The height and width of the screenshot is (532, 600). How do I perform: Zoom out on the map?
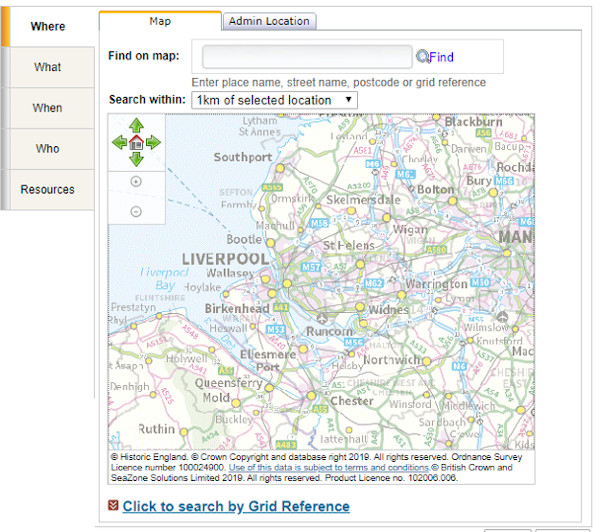[136, 211]
